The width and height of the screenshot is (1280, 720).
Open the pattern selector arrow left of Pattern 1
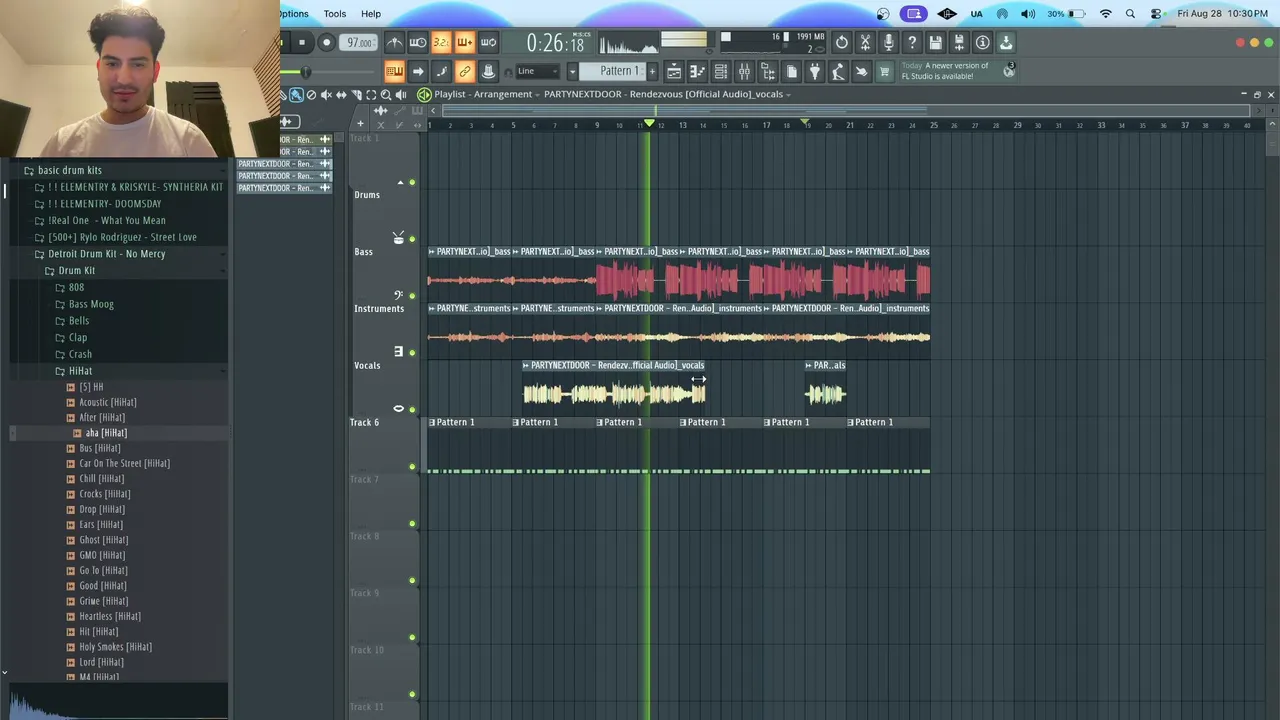tap(572, 71)
